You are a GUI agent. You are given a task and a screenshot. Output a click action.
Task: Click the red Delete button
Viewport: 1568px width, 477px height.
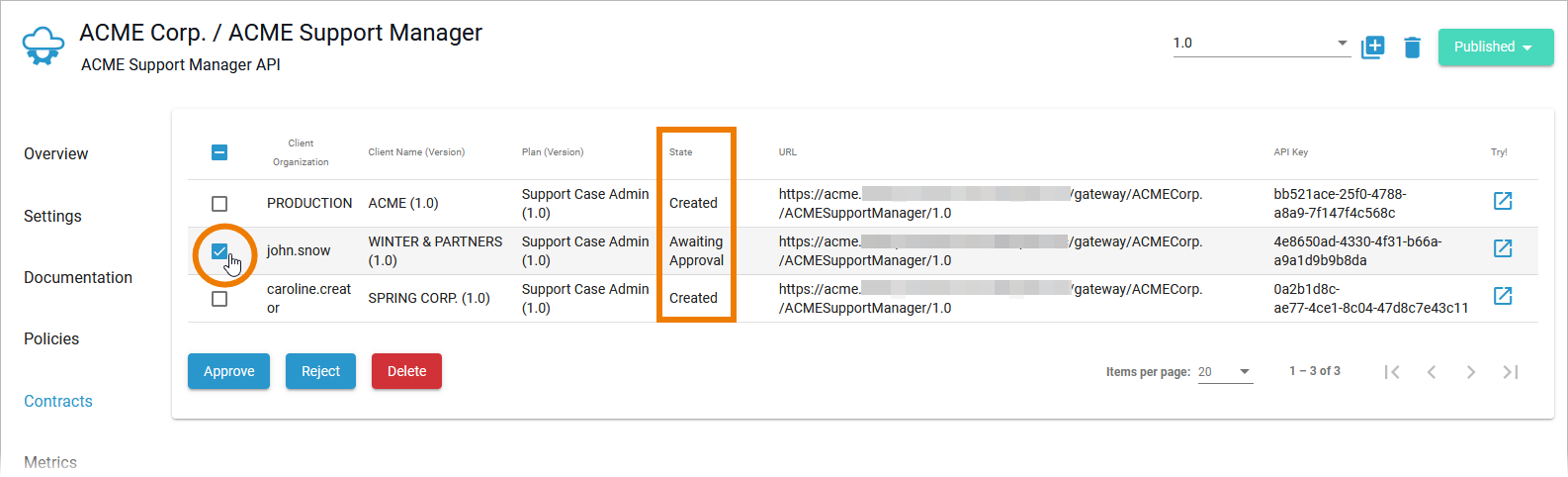pyautogui.click(x=406, y=371)
